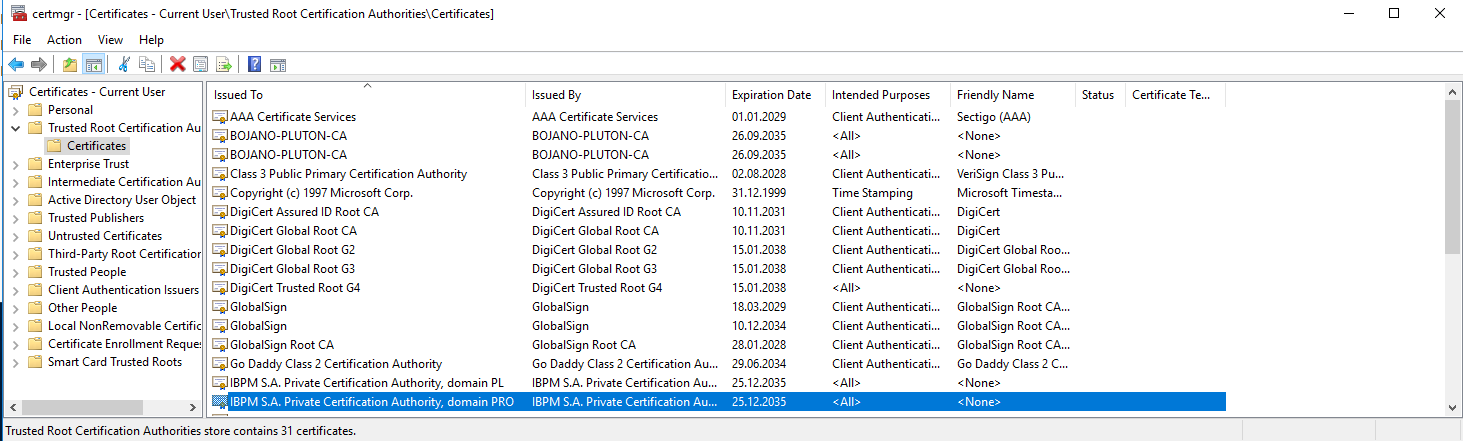The height and width of the screenshot is (441, 1463).
Task: Click the Personal folder icon in the tree
Action: (35, 110)
